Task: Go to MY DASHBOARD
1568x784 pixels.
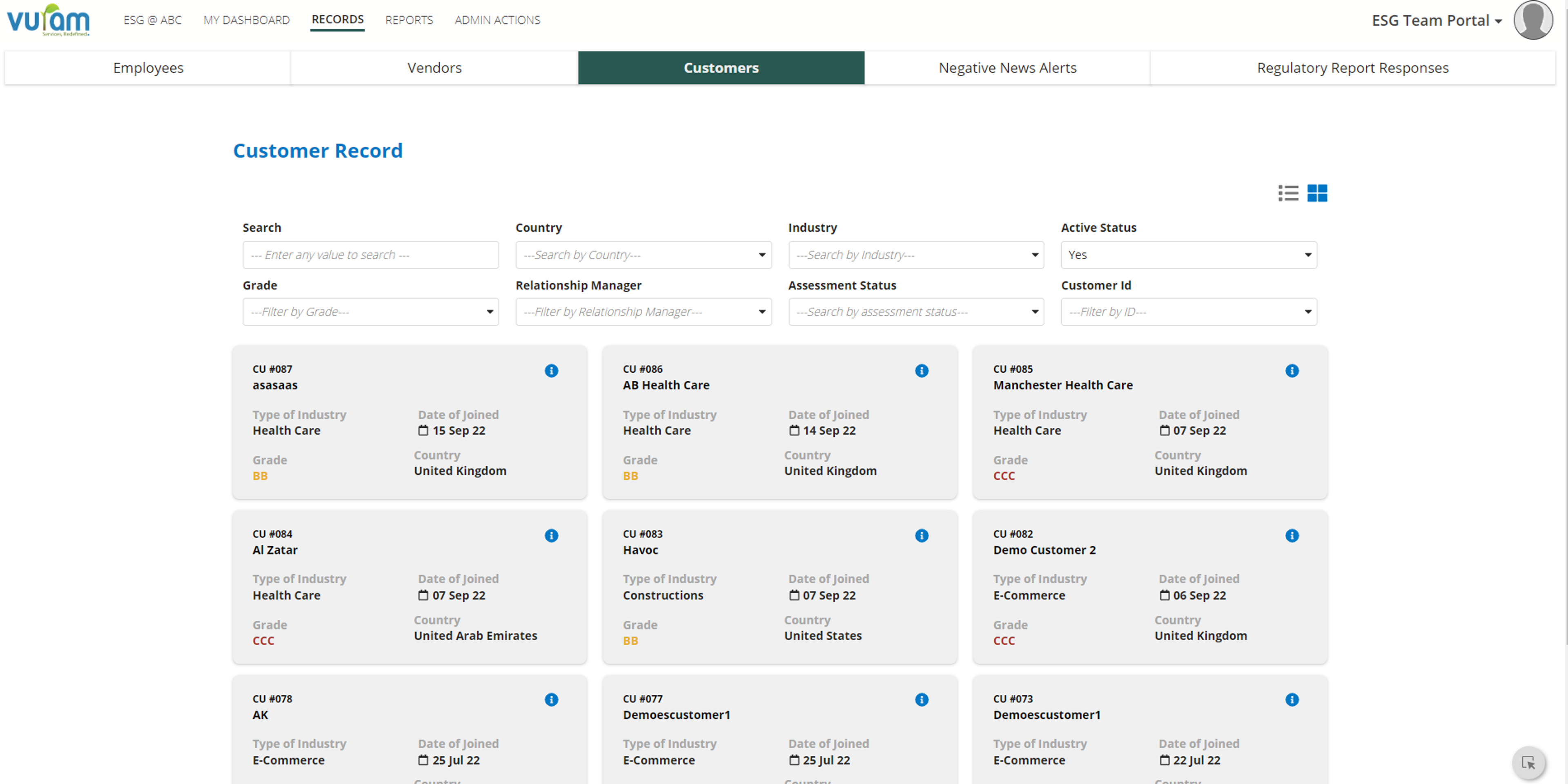Action: click(x=247, y=20)
